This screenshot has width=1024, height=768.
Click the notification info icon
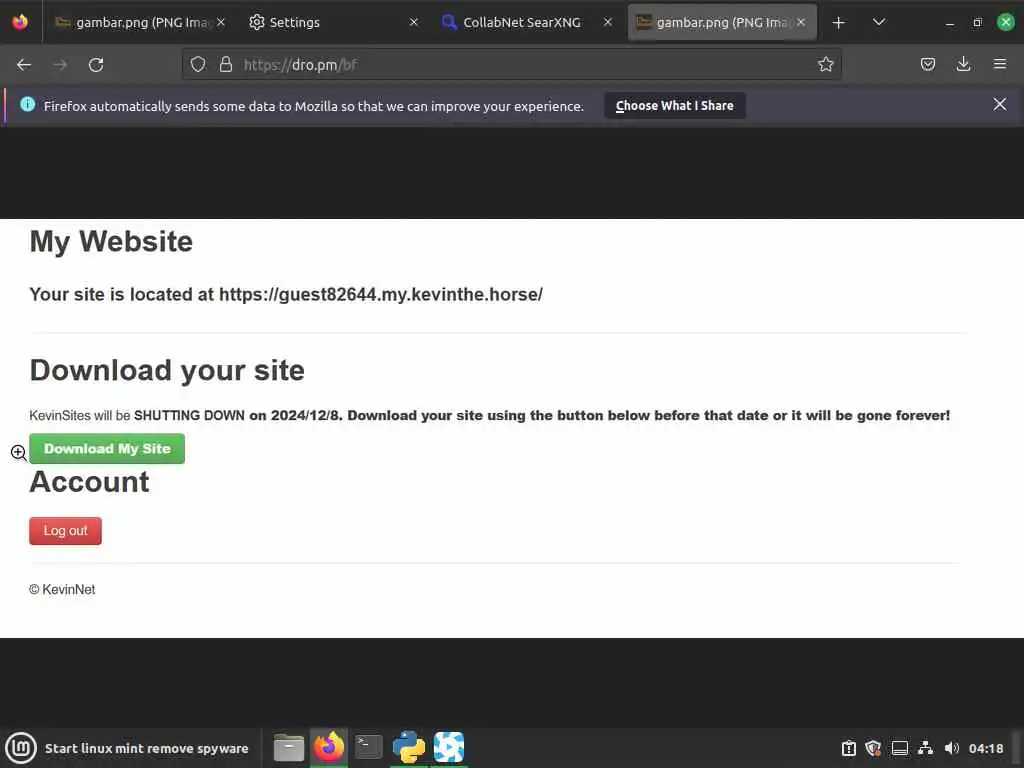27,104
